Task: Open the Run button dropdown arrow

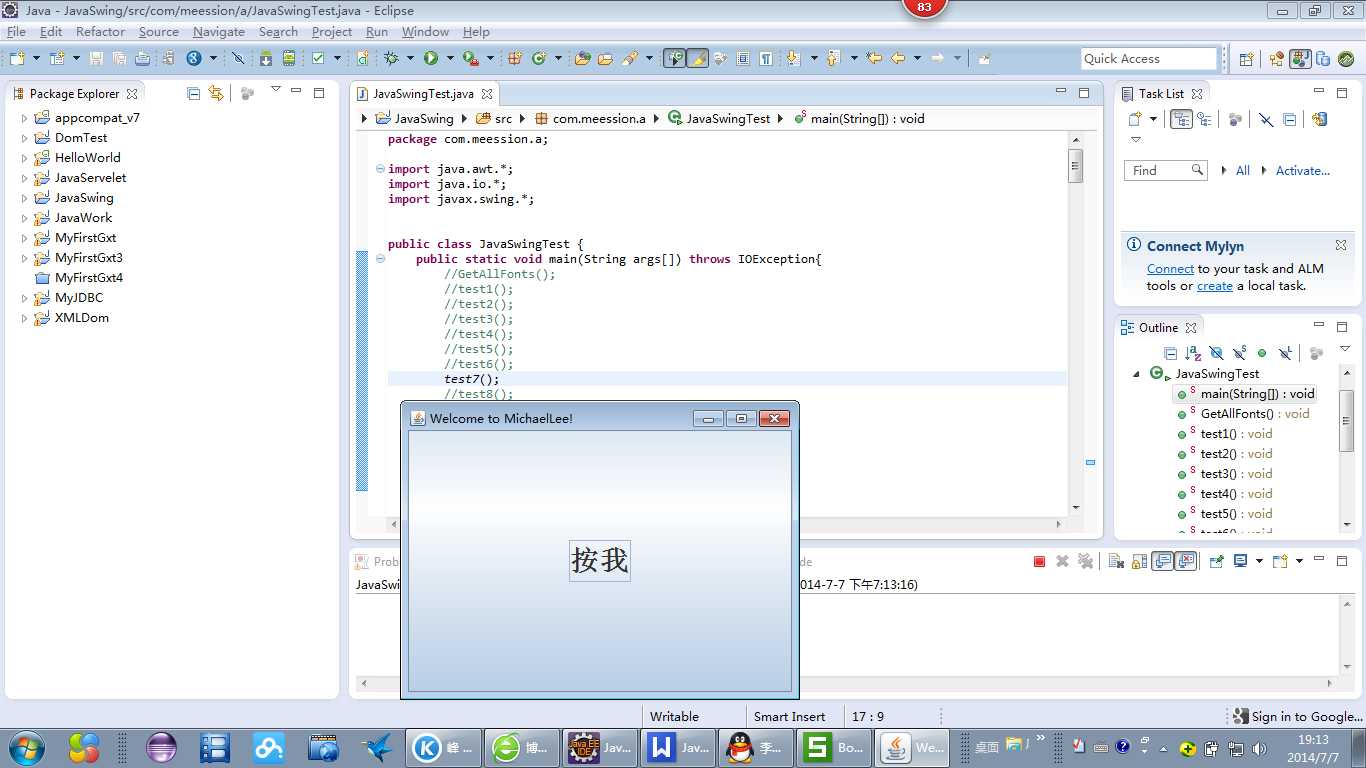Action: pyautogui.click(x=450, y=59)
